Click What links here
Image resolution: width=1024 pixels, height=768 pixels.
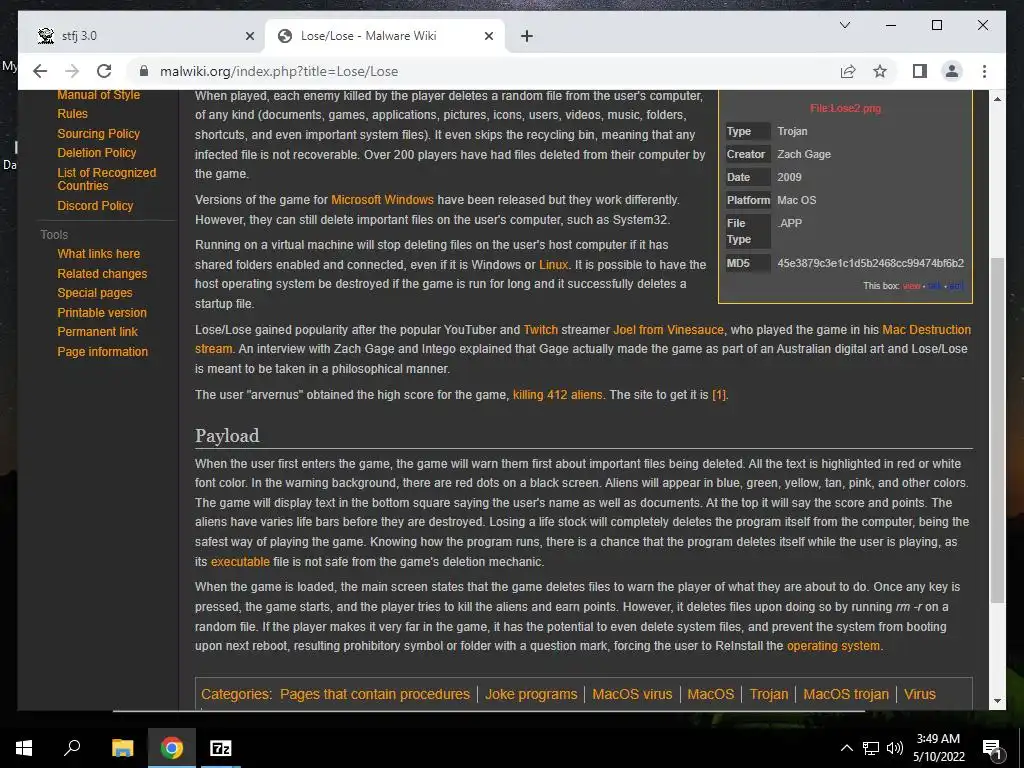[x=99, y=254]
